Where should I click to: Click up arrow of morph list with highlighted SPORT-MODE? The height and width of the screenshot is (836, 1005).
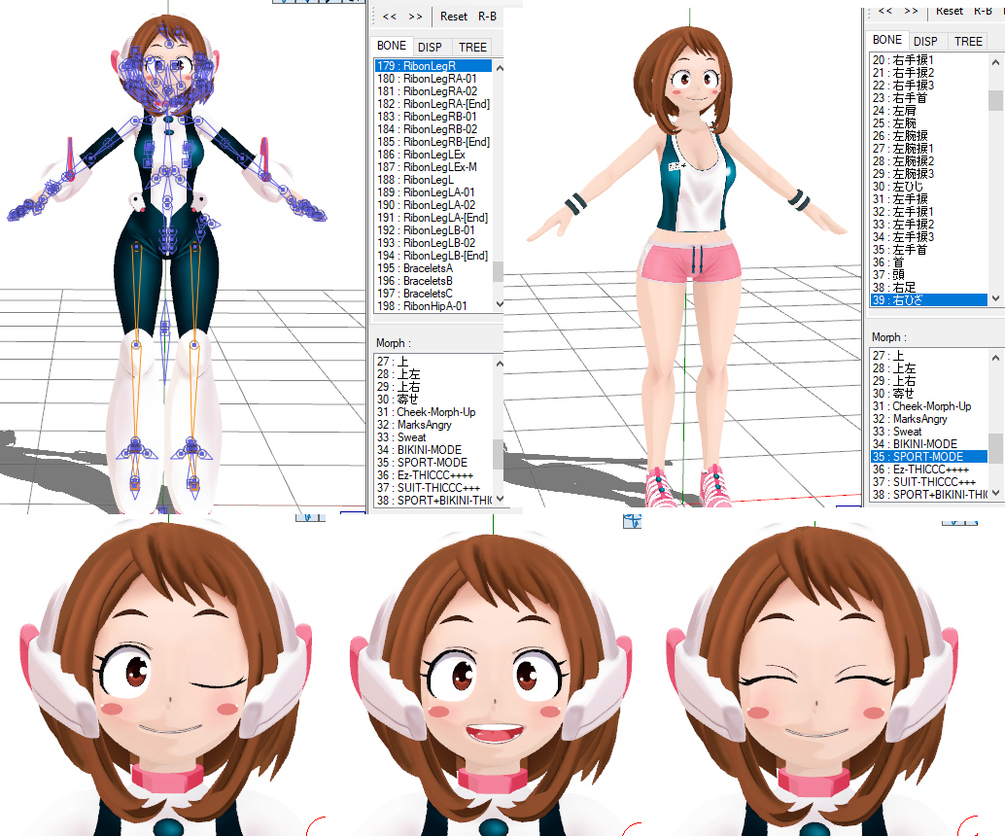(x=995, y=358)
